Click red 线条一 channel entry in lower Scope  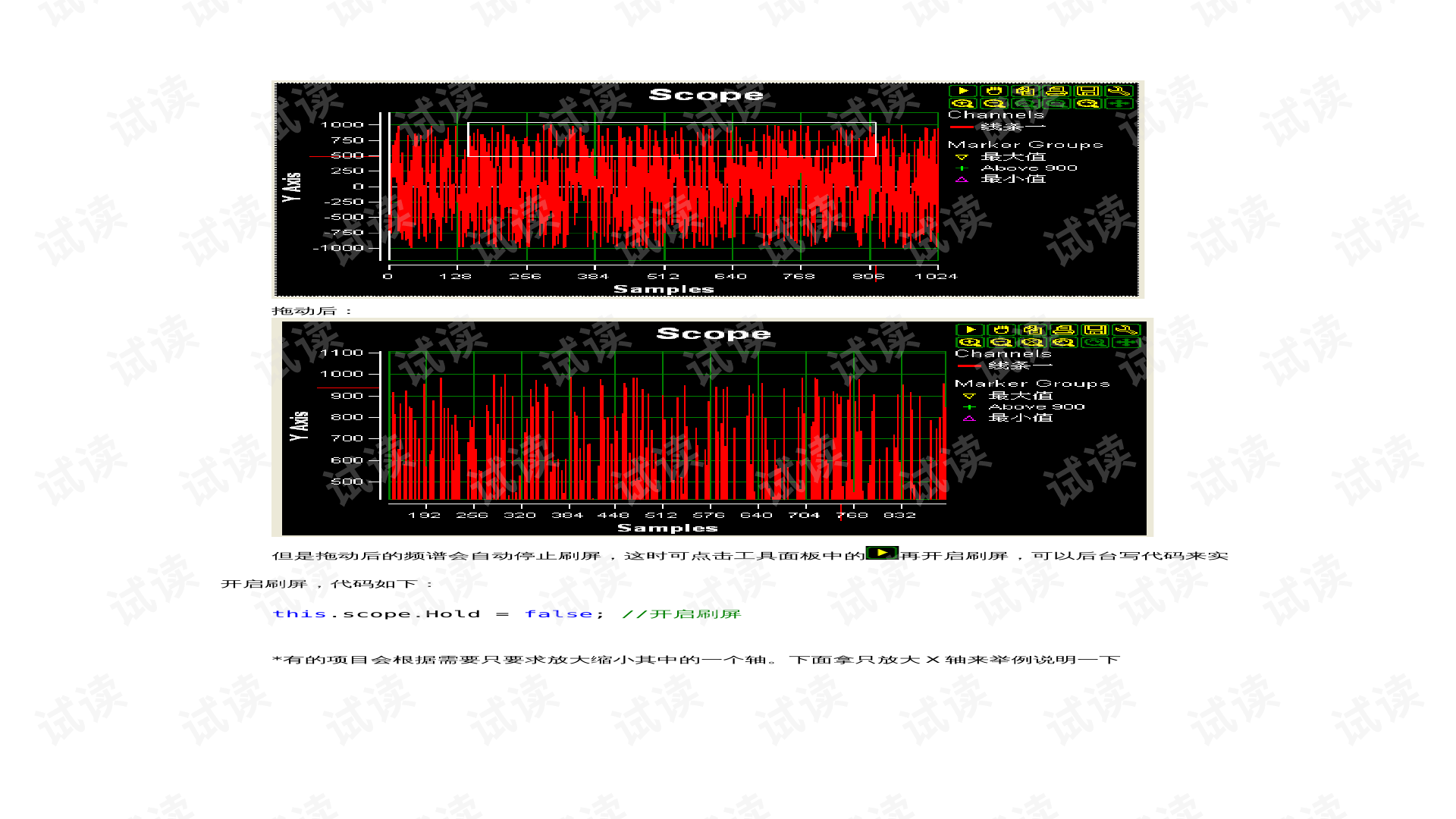1005,366
